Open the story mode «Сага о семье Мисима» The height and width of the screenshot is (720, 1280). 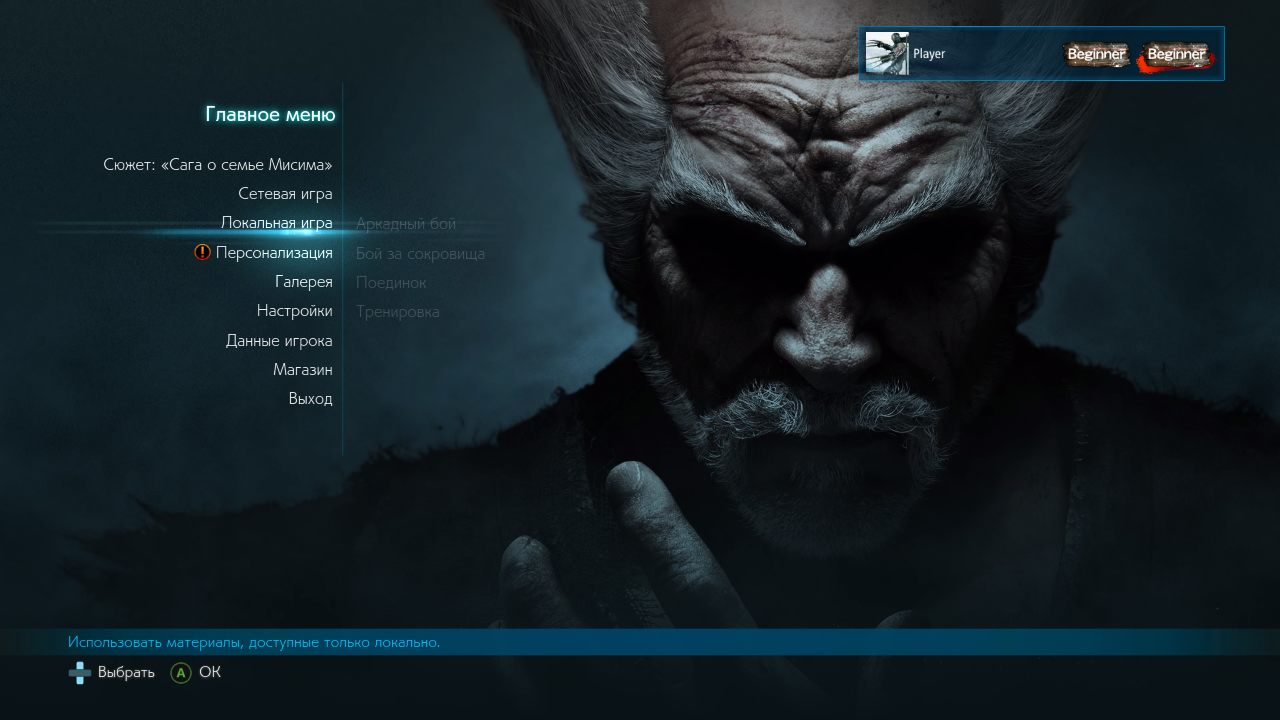coord(218,164)
